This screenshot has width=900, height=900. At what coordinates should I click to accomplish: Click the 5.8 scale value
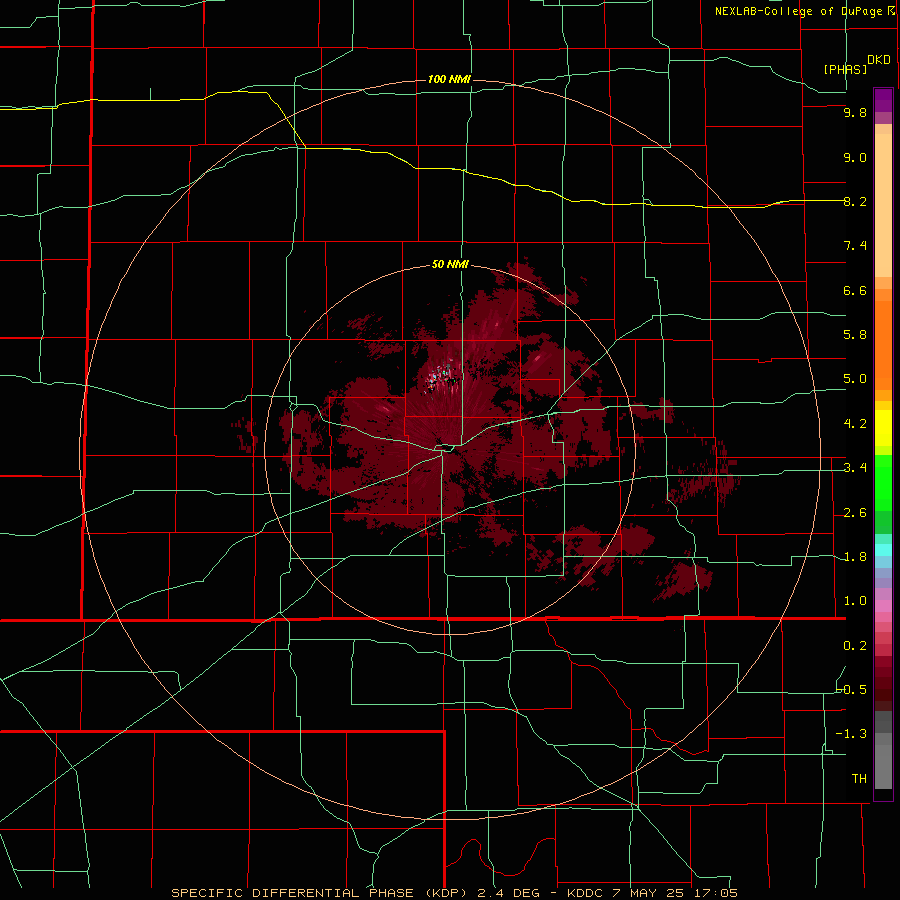(855, 335)
